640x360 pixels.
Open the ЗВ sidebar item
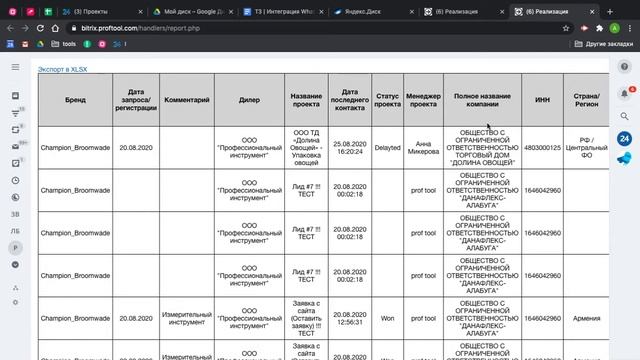pos(15,214)
